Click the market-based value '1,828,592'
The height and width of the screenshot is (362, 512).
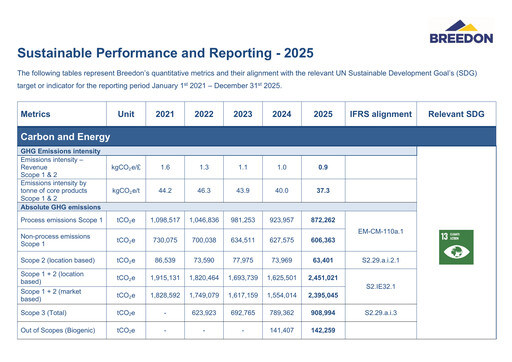(165, 295)
